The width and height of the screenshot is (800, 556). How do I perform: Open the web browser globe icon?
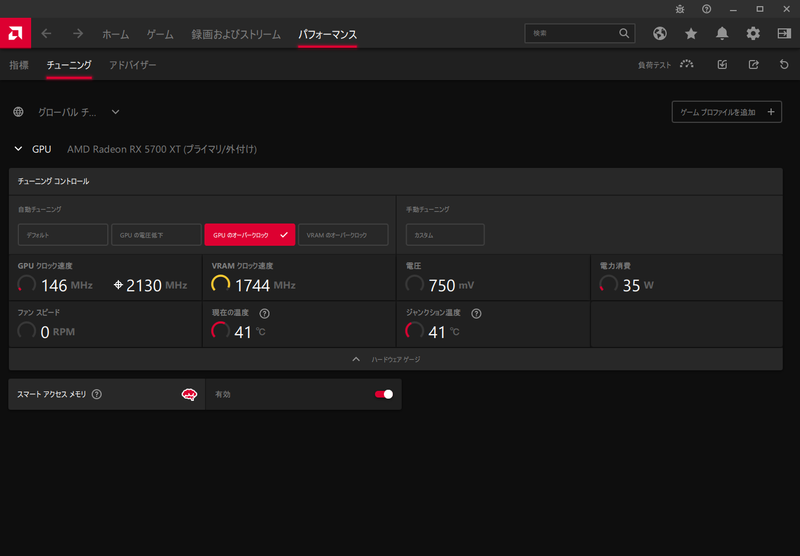pos(660,33)
